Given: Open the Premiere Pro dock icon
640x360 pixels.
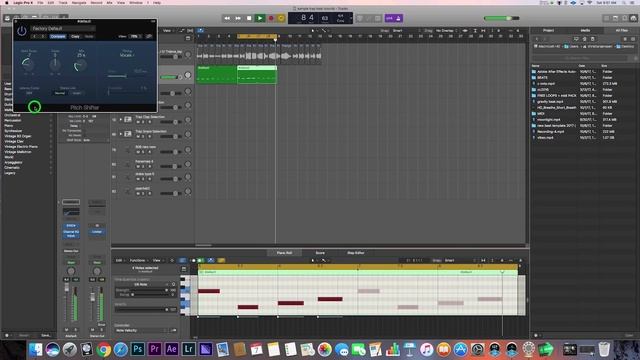Looking at the screenshot, I should (x=155, y=349).
